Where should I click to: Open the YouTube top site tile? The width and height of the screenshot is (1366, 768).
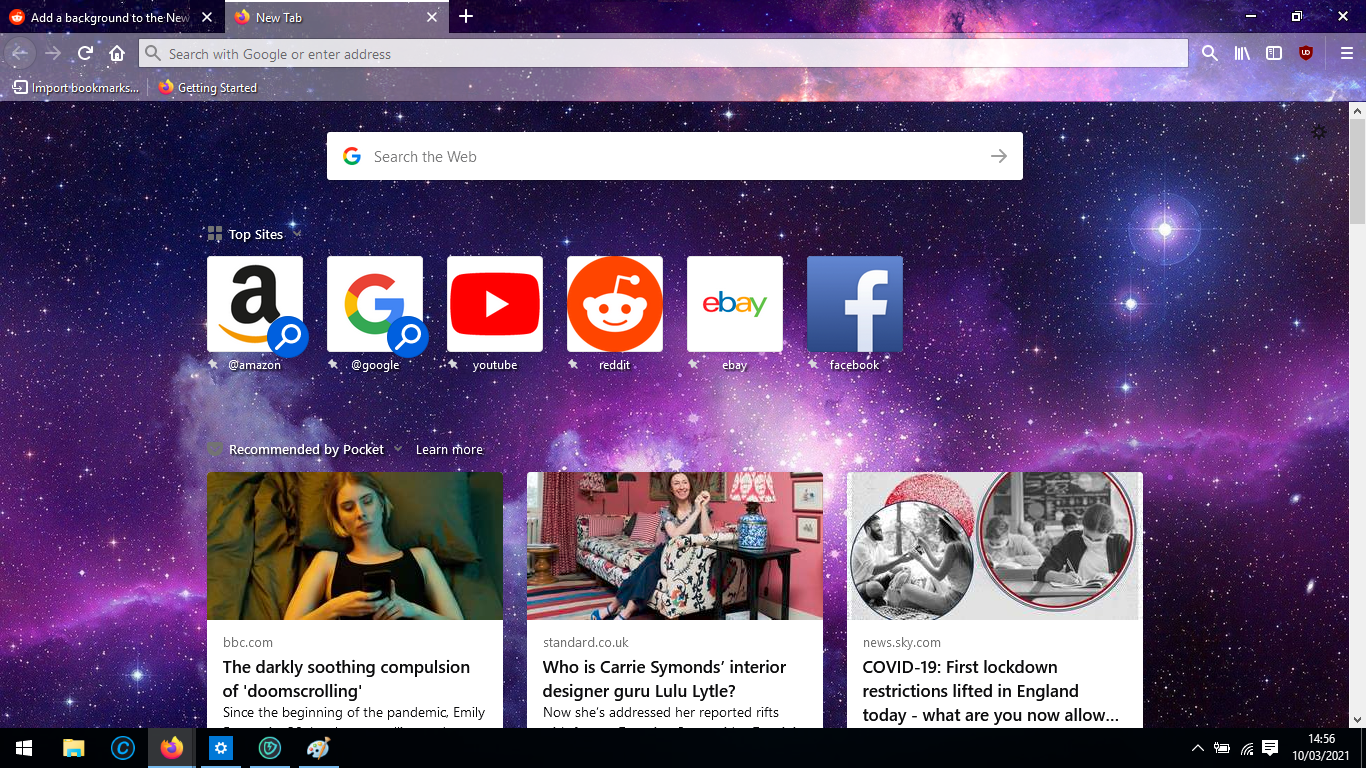point(495,304)
